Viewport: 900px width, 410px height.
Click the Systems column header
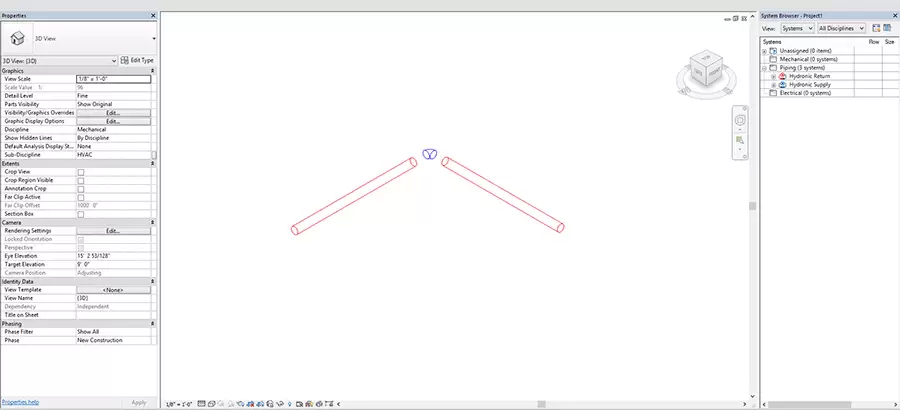[x=772, y=42]
